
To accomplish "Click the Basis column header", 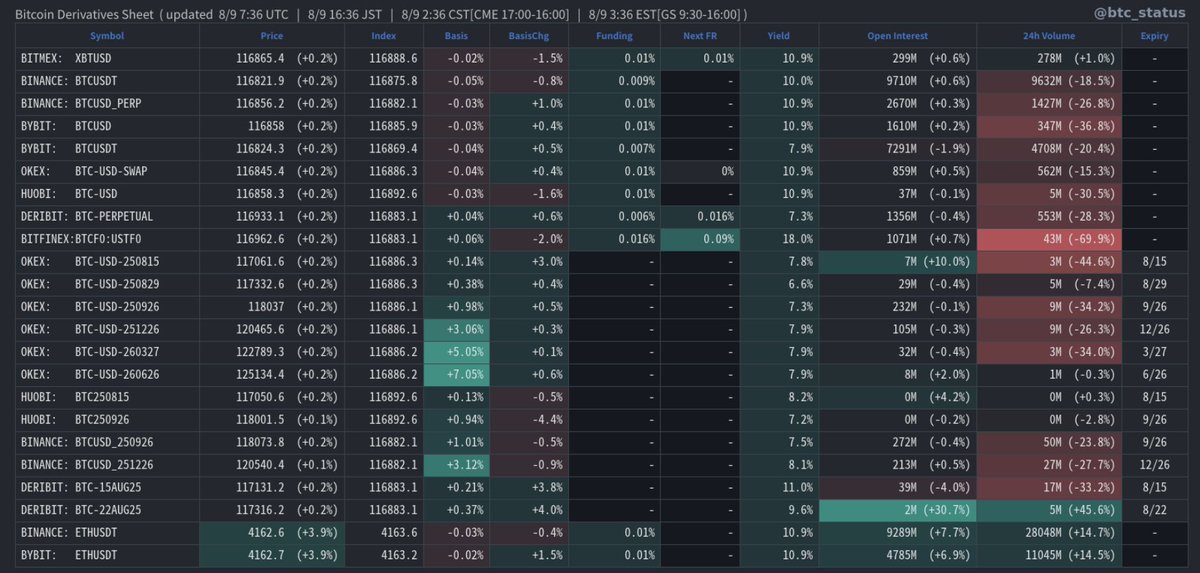I will [x=456, y=36].
